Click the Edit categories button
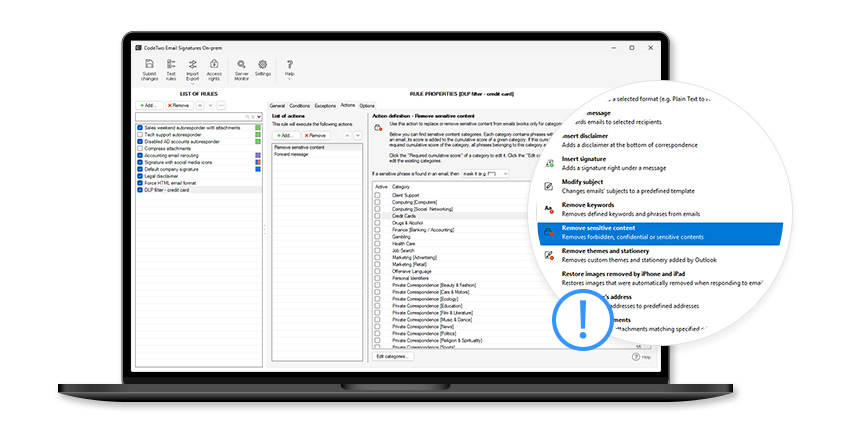The width and height of the screenshot is (850, 432). tap(392, 356)
